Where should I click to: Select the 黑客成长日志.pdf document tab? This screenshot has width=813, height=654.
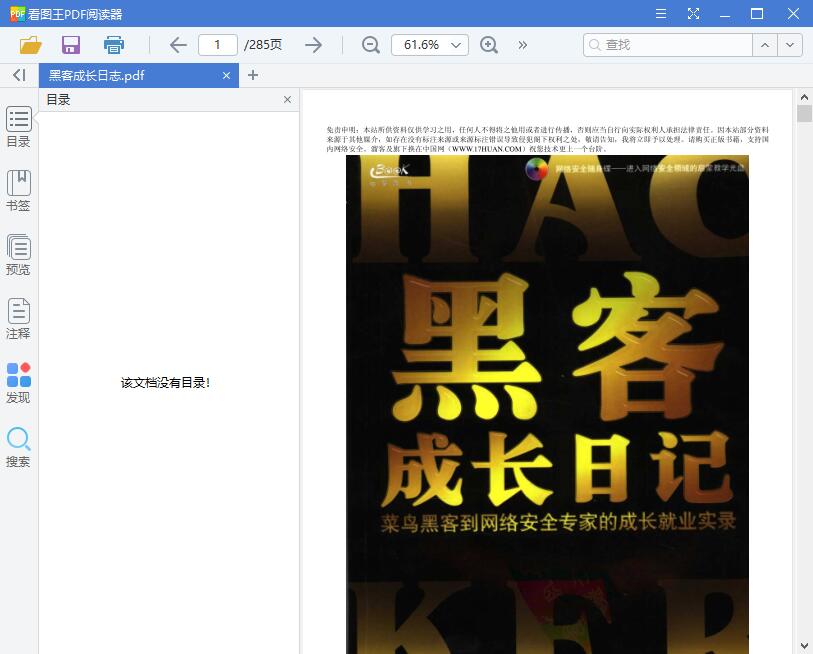pyautogui.click(x=130, y=74)
